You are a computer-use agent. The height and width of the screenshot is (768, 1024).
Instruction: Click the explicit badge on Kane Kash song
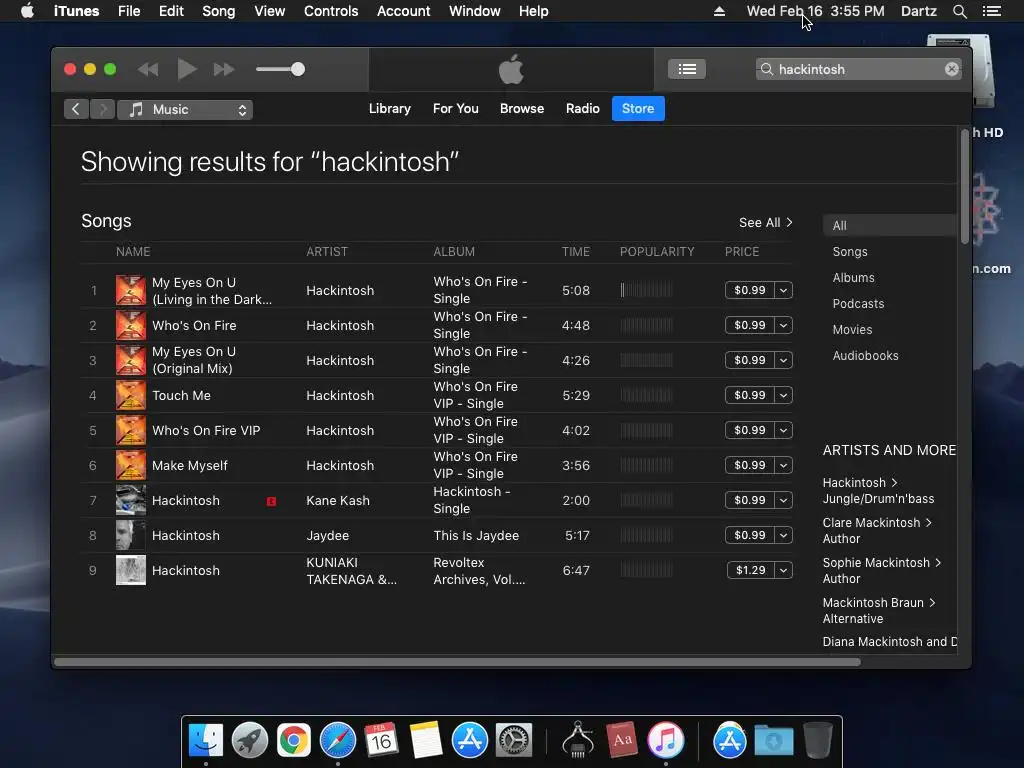point(271,501)
